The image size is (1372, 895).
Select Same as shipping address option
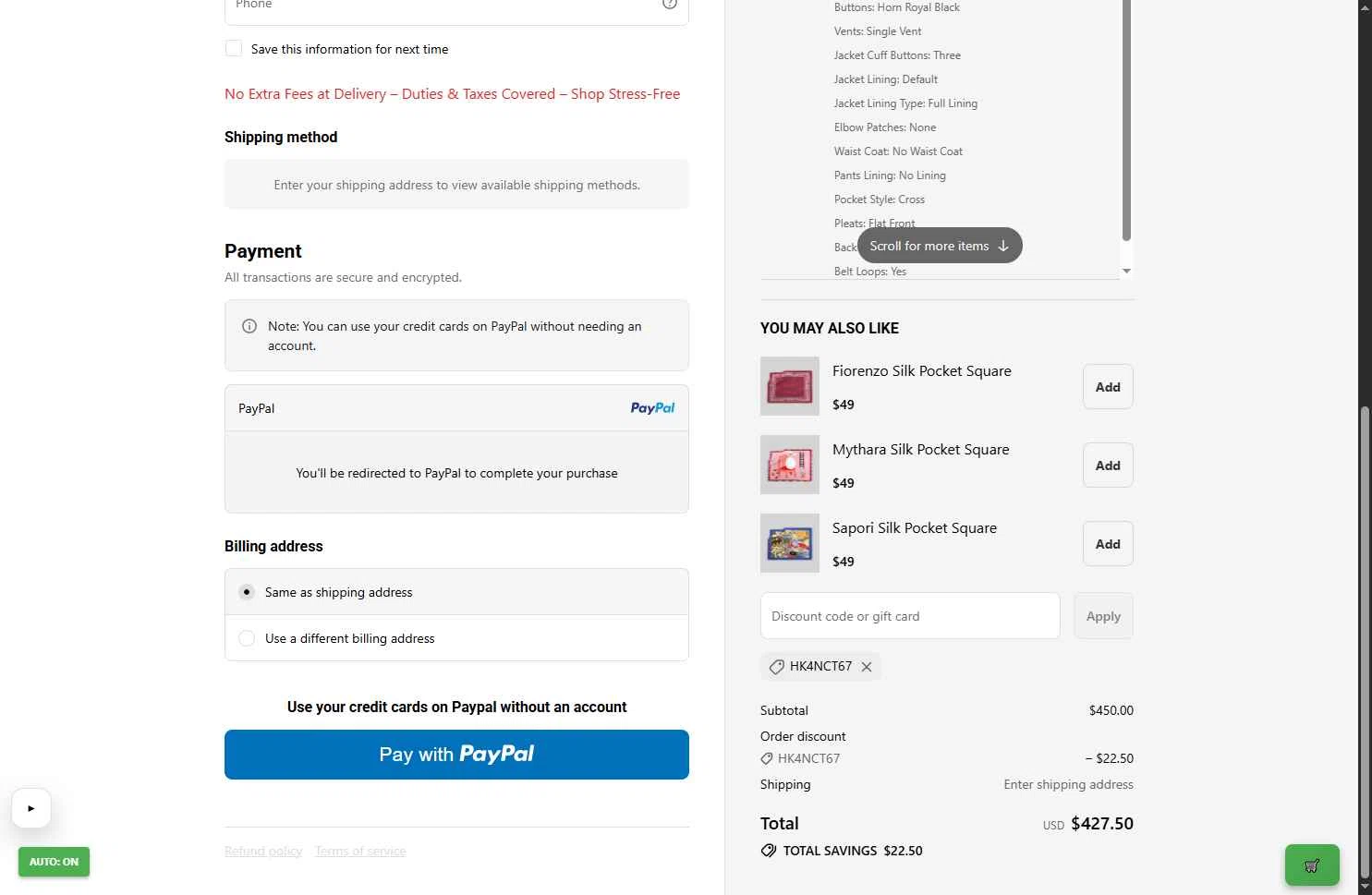(456, 592)
